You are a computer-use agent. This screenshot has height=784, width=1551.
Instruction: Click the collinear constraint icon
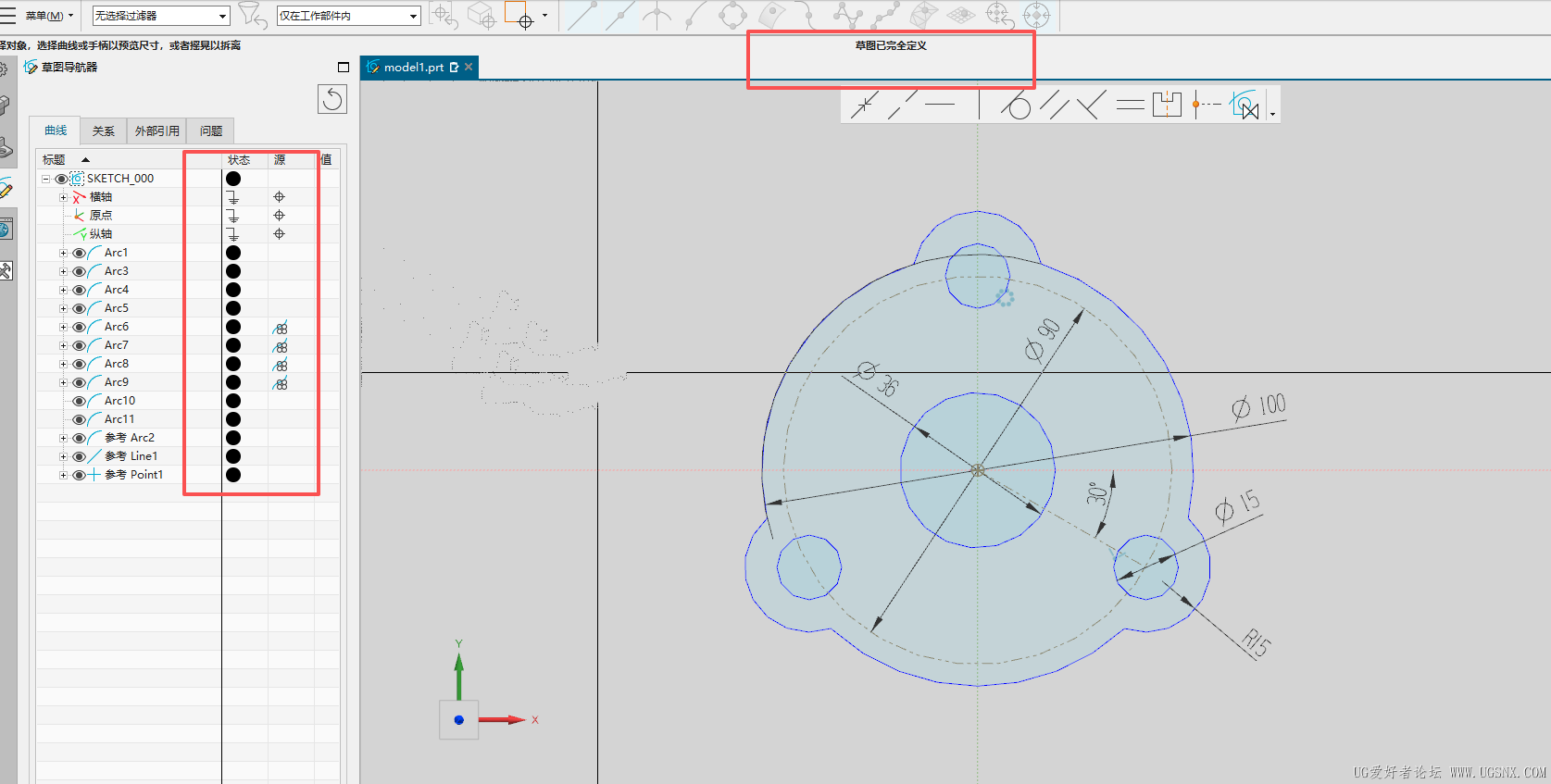pos(902,105)
